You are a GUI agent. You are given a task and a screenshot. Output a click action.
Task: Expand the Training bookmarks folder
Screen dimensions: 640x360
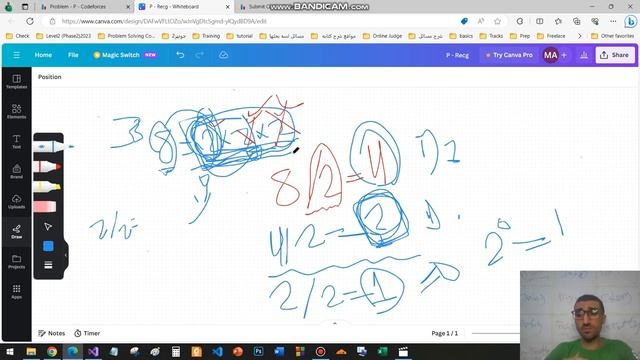206,36
